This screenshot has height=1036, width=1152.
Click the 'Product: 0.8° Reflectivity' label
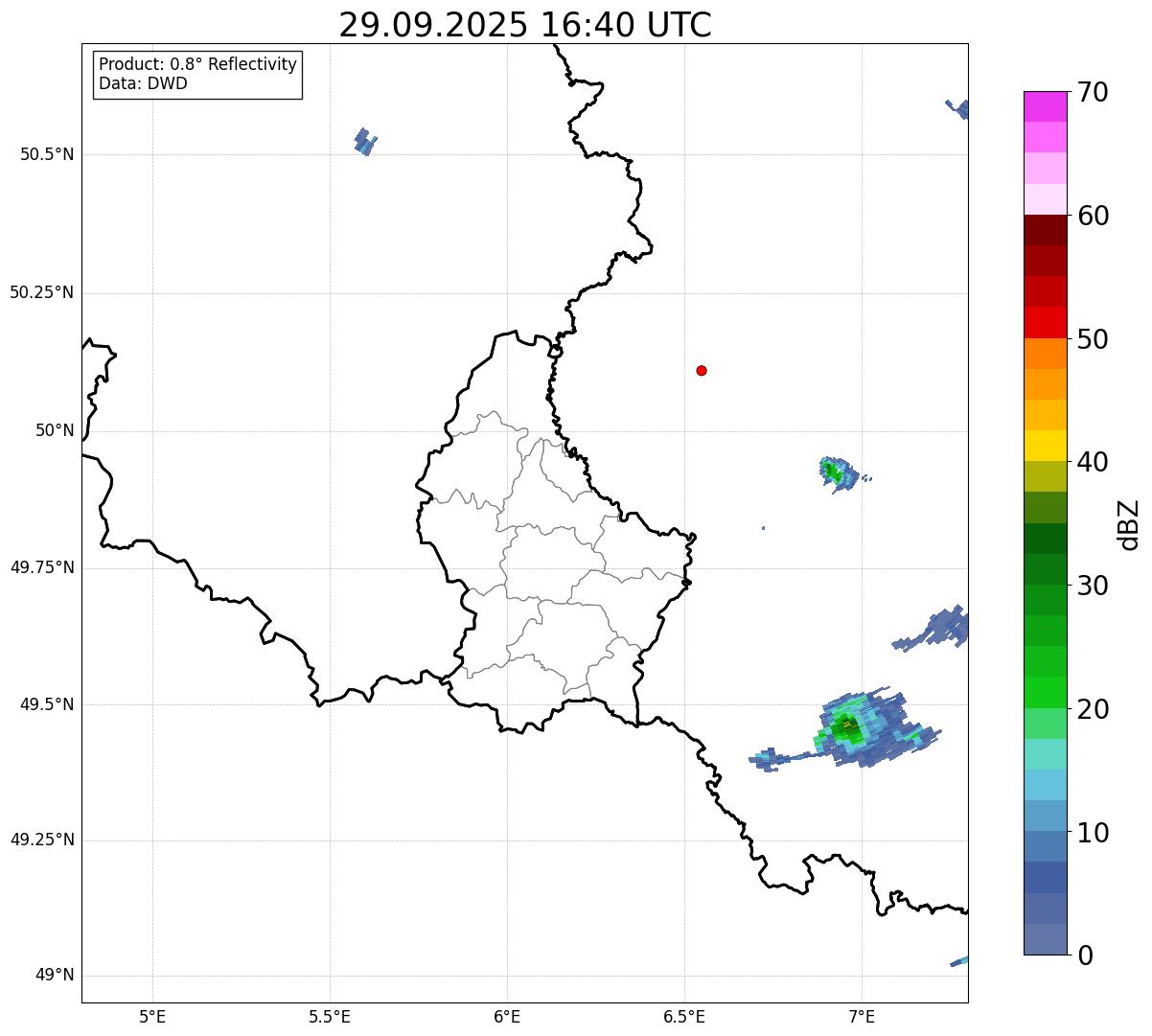point(198,64)
